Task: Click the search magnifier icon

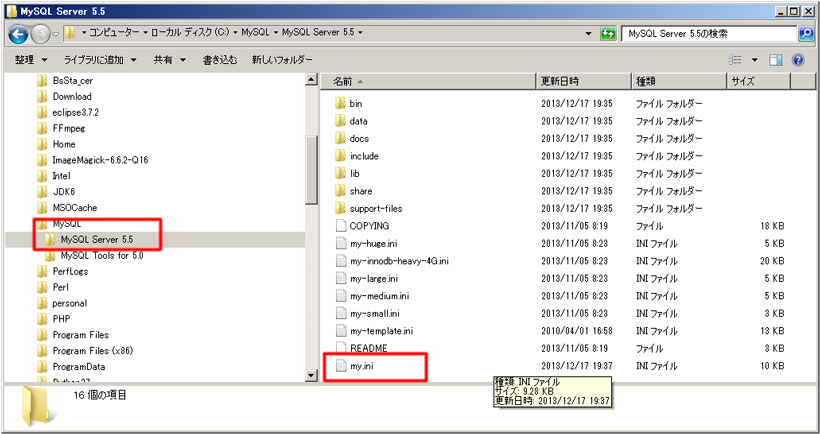Action: pos(806,33)
